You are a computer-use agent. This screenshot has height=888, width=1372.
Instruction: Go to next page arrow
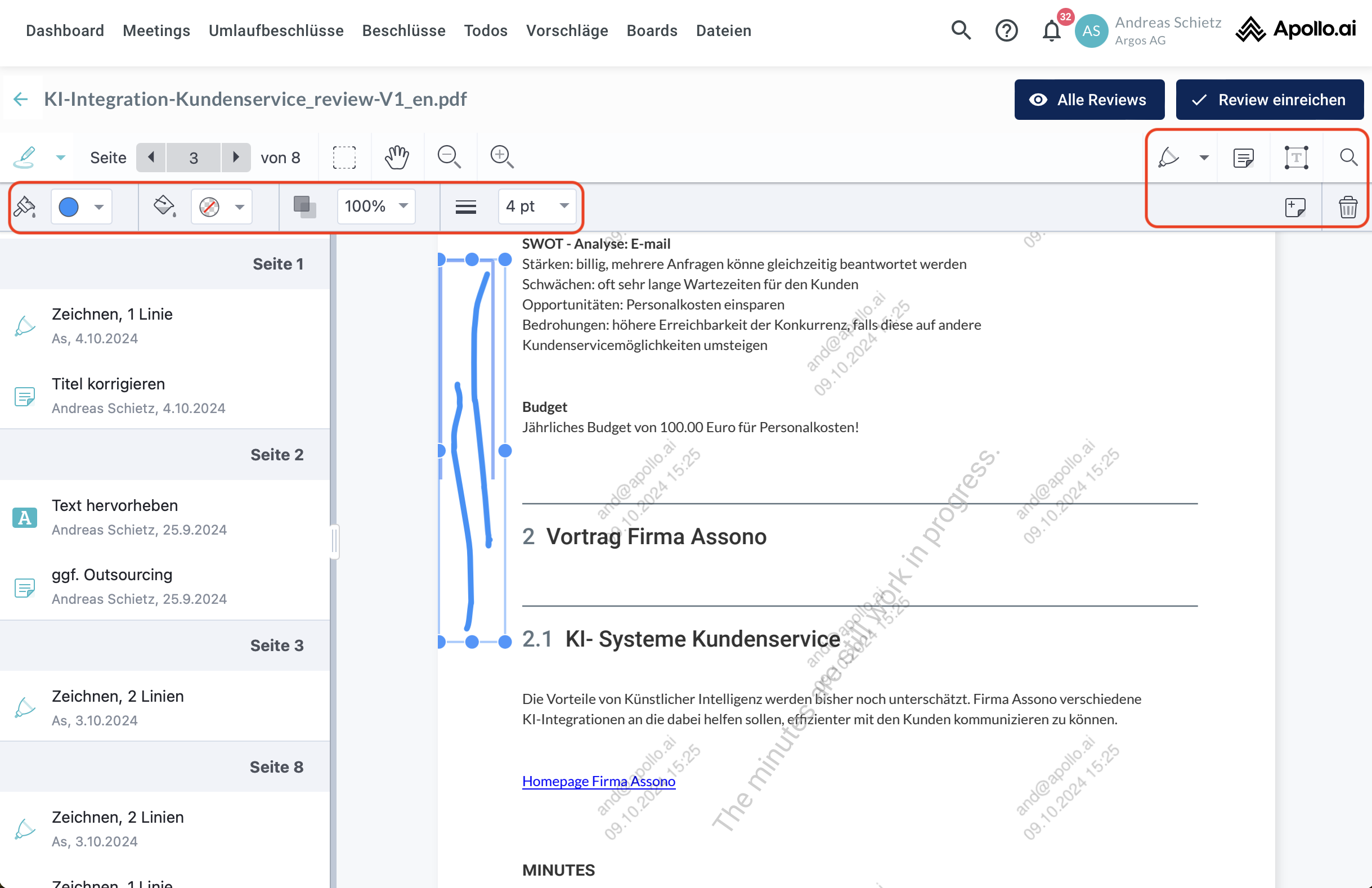(235, 158)
